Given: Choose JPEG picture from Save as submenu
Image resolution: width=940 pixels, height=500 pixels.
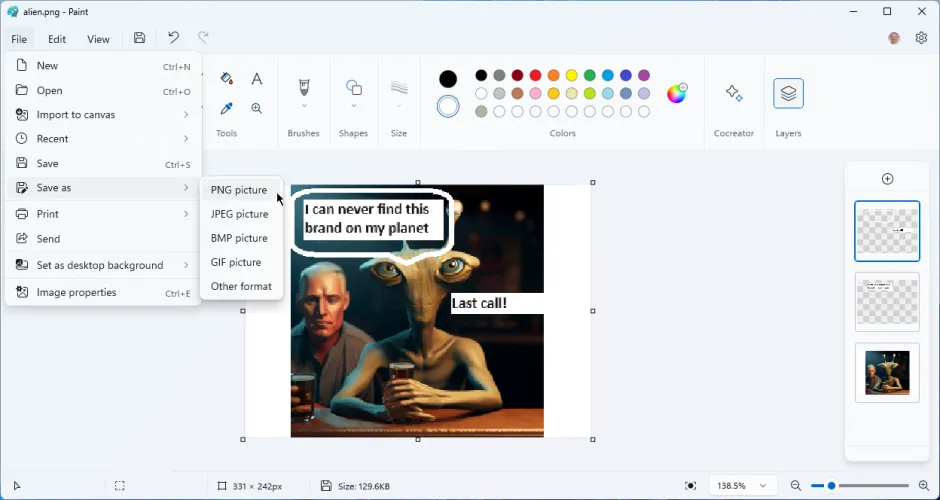Looking at the screenshot, I should (x=239, y=214).
